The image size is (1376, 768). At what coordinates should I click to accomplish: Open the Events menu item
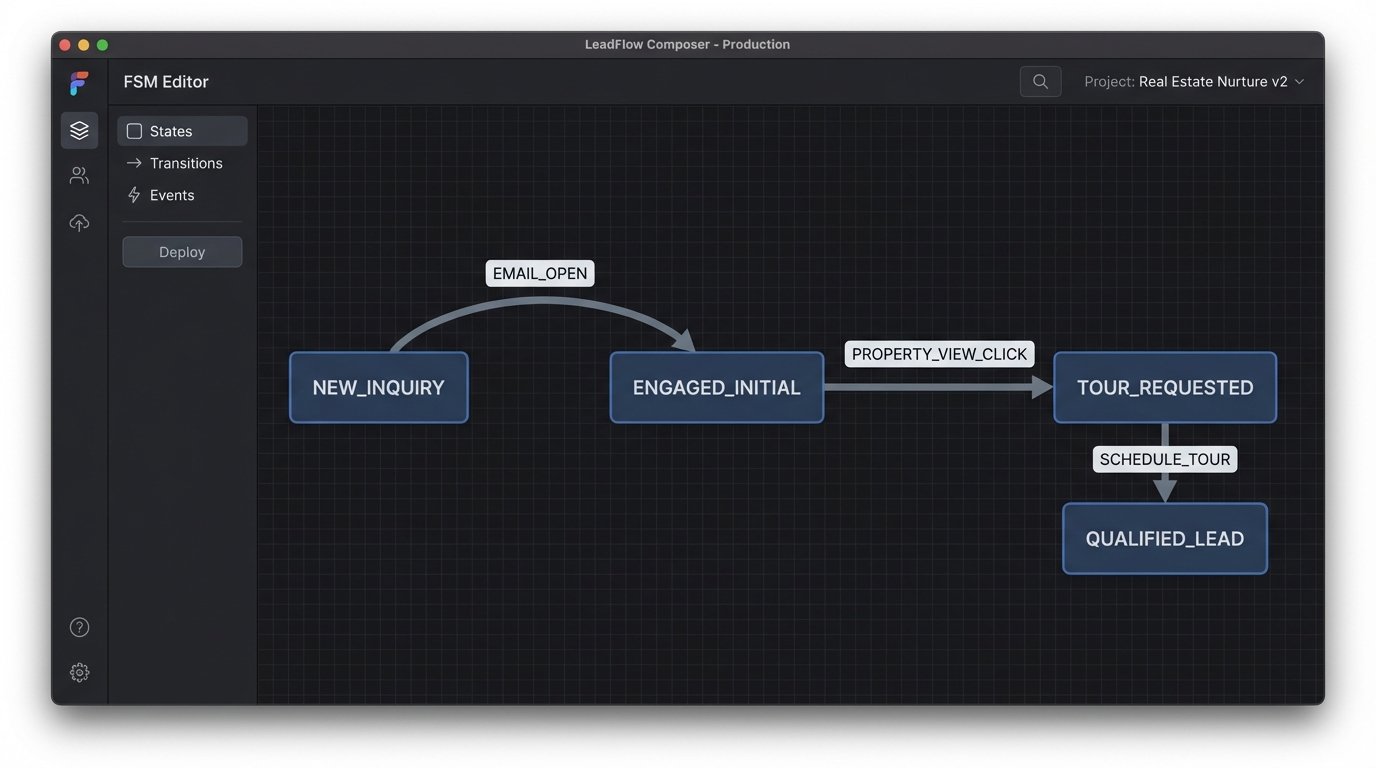pyautogui.click(x=172, y=195)
